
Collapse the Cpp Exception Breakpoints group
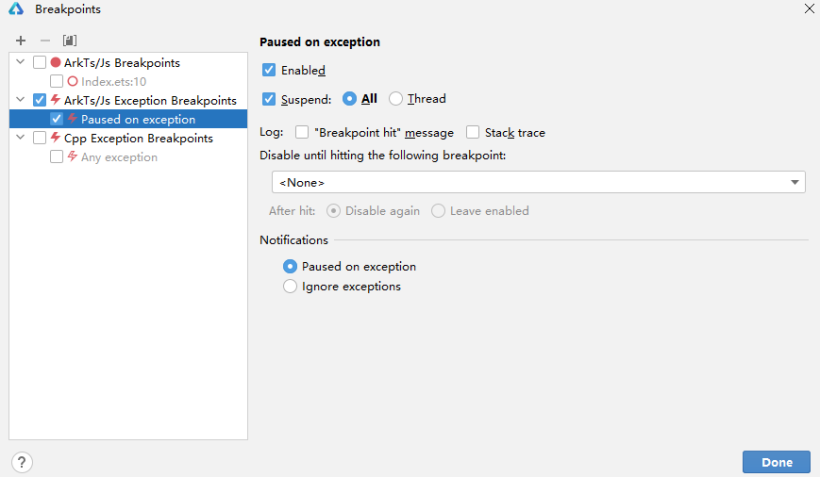coord(20,138)
